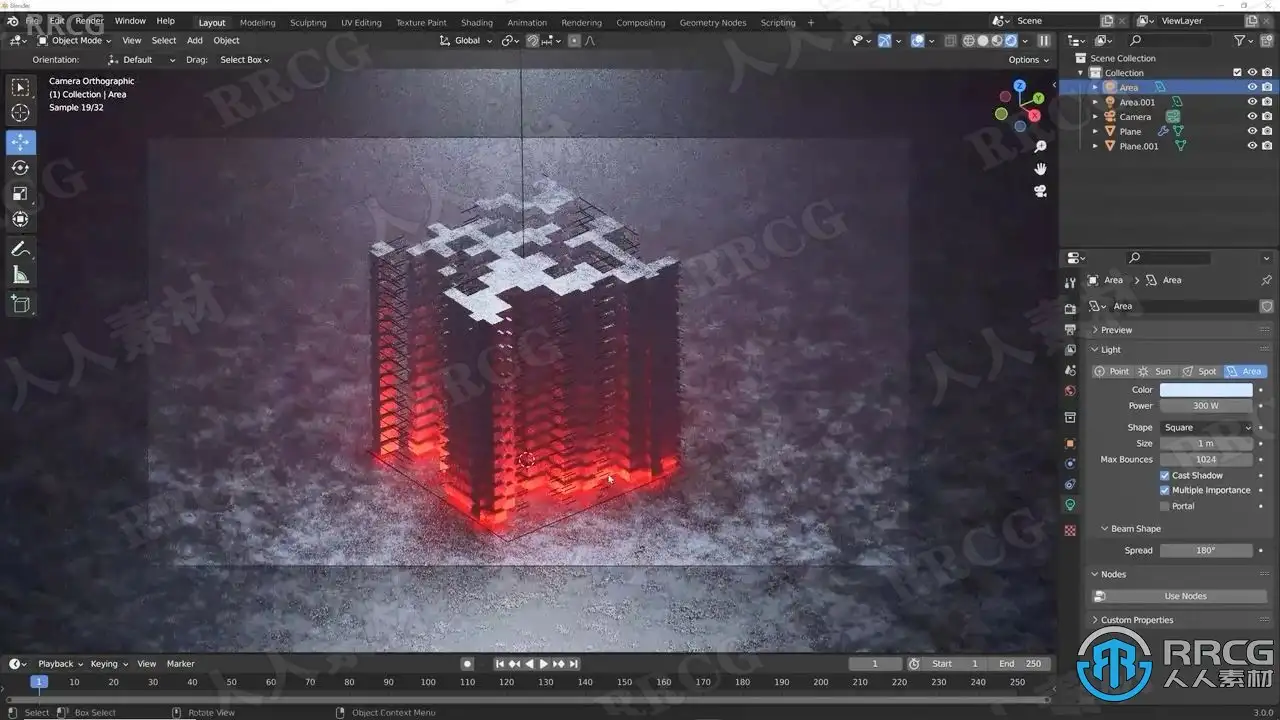Hide the Camera object with eye icon
This screenshot has width=1280, height=720.
point(1251,116)
